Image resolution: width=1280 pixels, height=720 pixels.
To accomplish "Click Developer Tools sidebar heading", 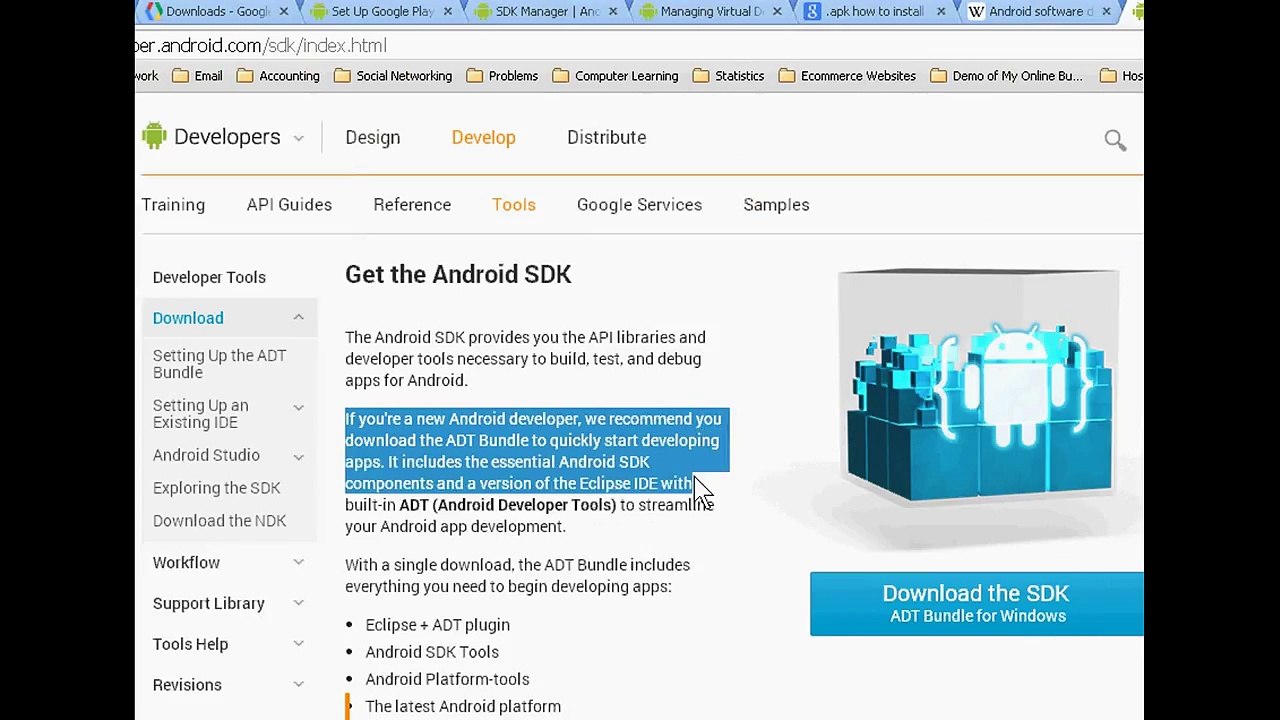I will [209, 277].
